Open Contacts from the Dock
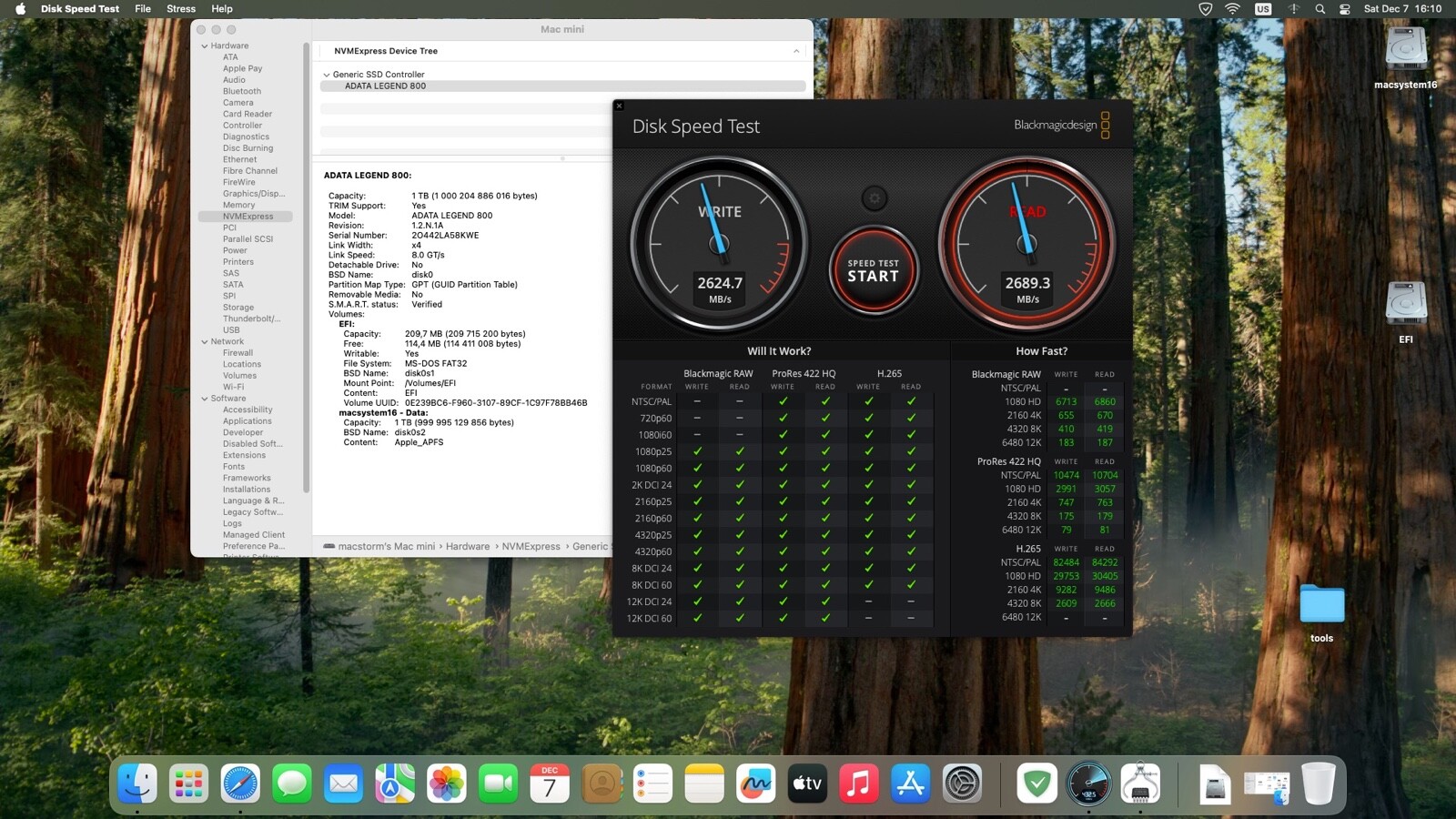The width and height of the screenshot is (1456, 819). click(x=602, y=783)
